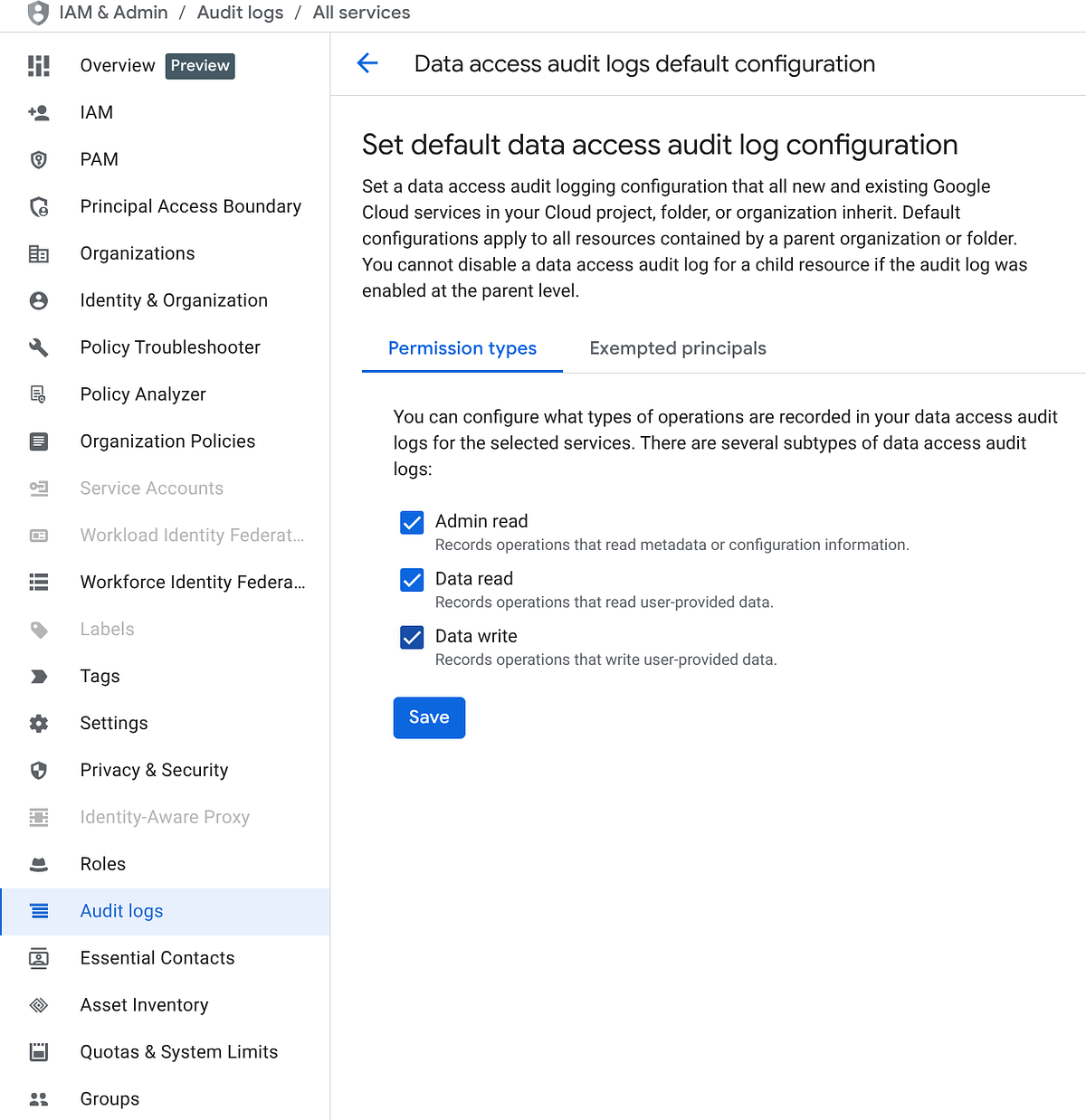Click the back arrow to return
The height and width of the screenshot is (1120, 1086).
(367, 63)
